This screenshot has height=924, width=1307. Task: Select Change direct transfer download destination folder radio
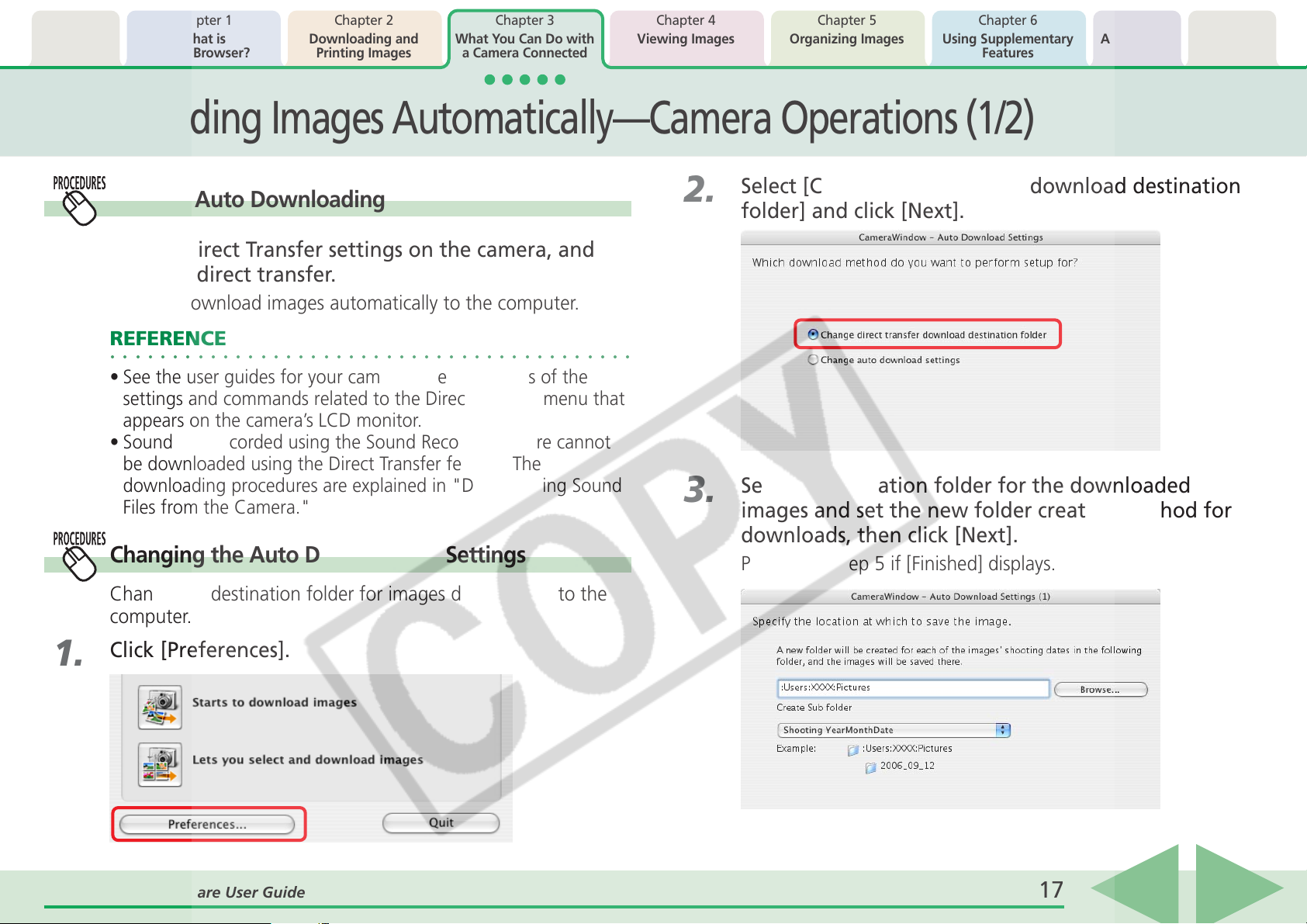[813, 334]
